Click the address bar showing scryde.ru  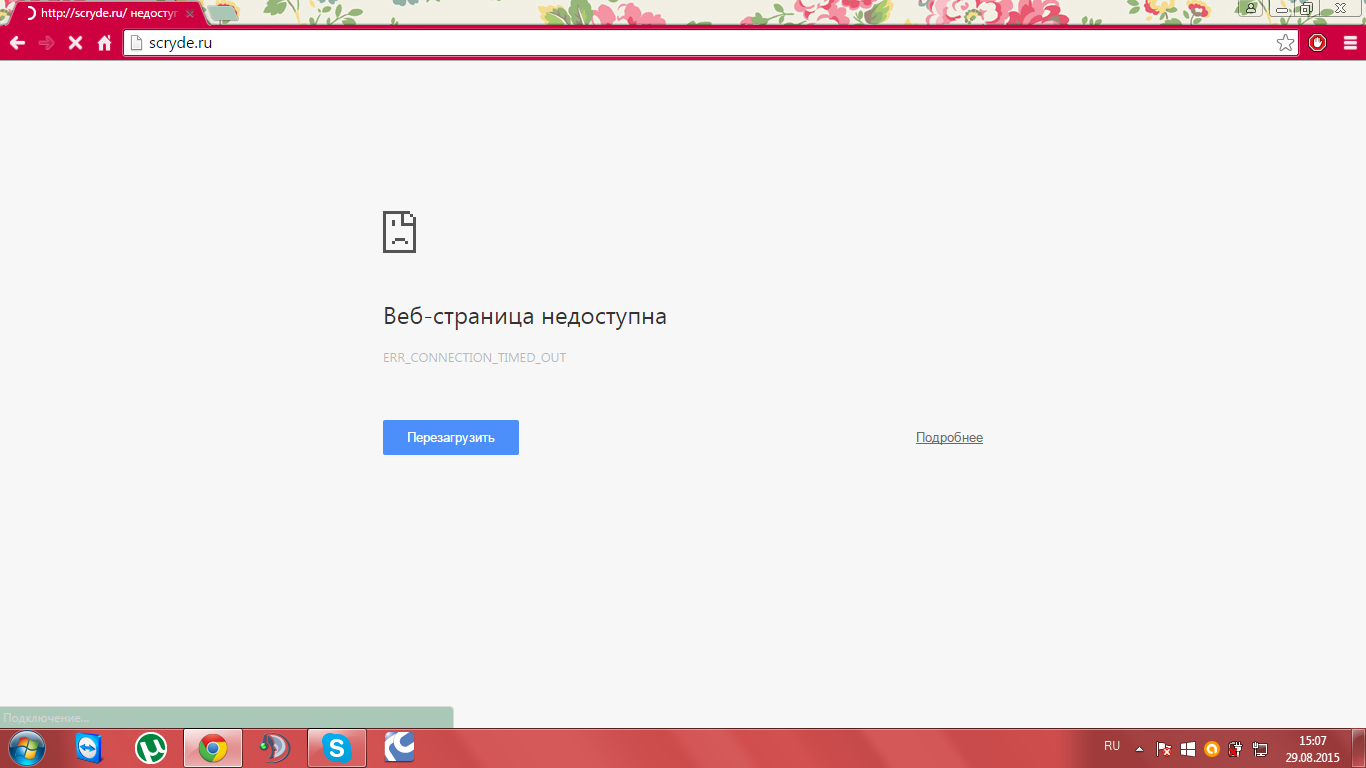coord(700,43)
